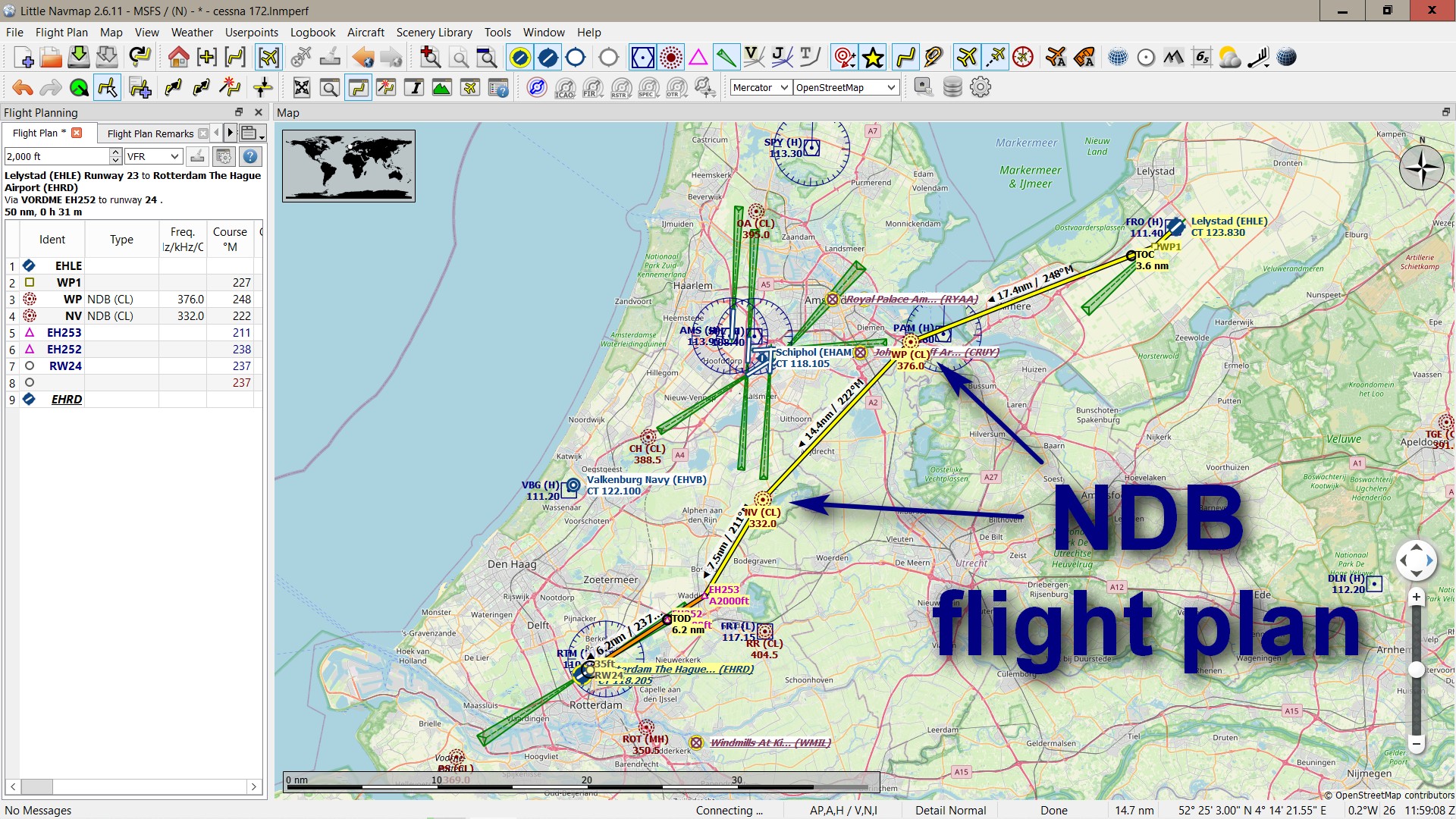Expand the VFR flight type dropdown
1456x819 pixels.
(x=153, y=156)
